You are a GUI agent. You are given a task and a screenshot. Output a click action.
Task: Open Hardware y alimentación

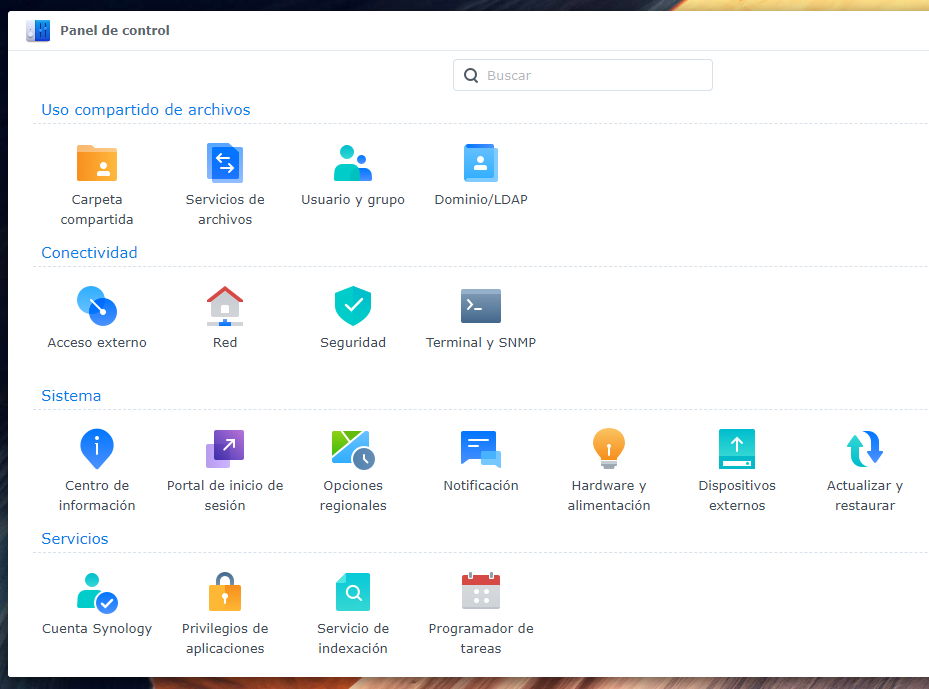[x=609, y=449]
